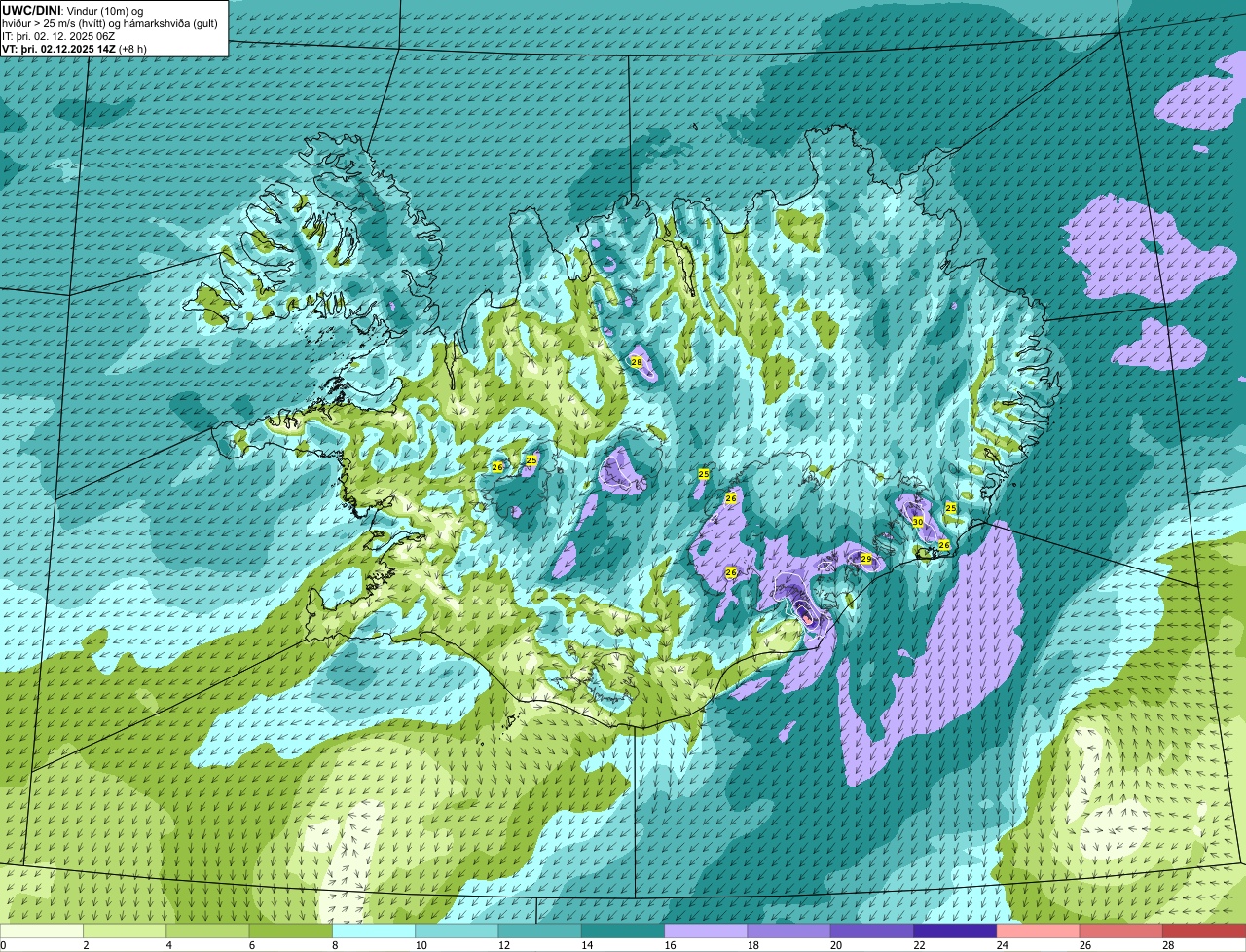Click the legend scale number 16
The image size is (1246, 952).
click(x=669, y=945)
